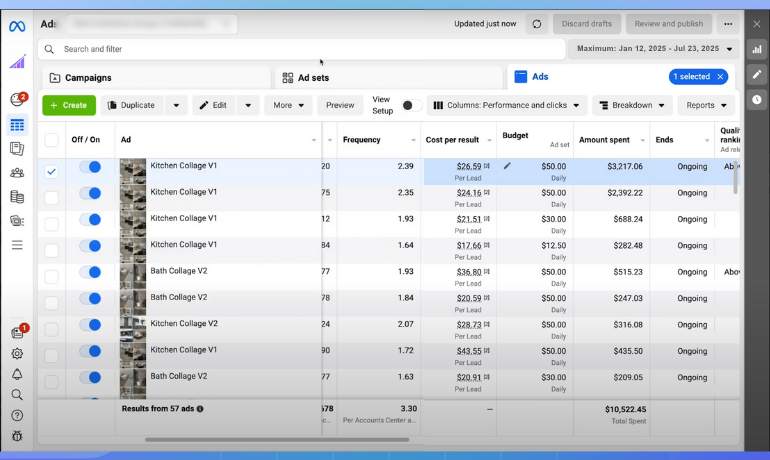
Task: Open Notifications bell icon
Action: pos(17,375)
